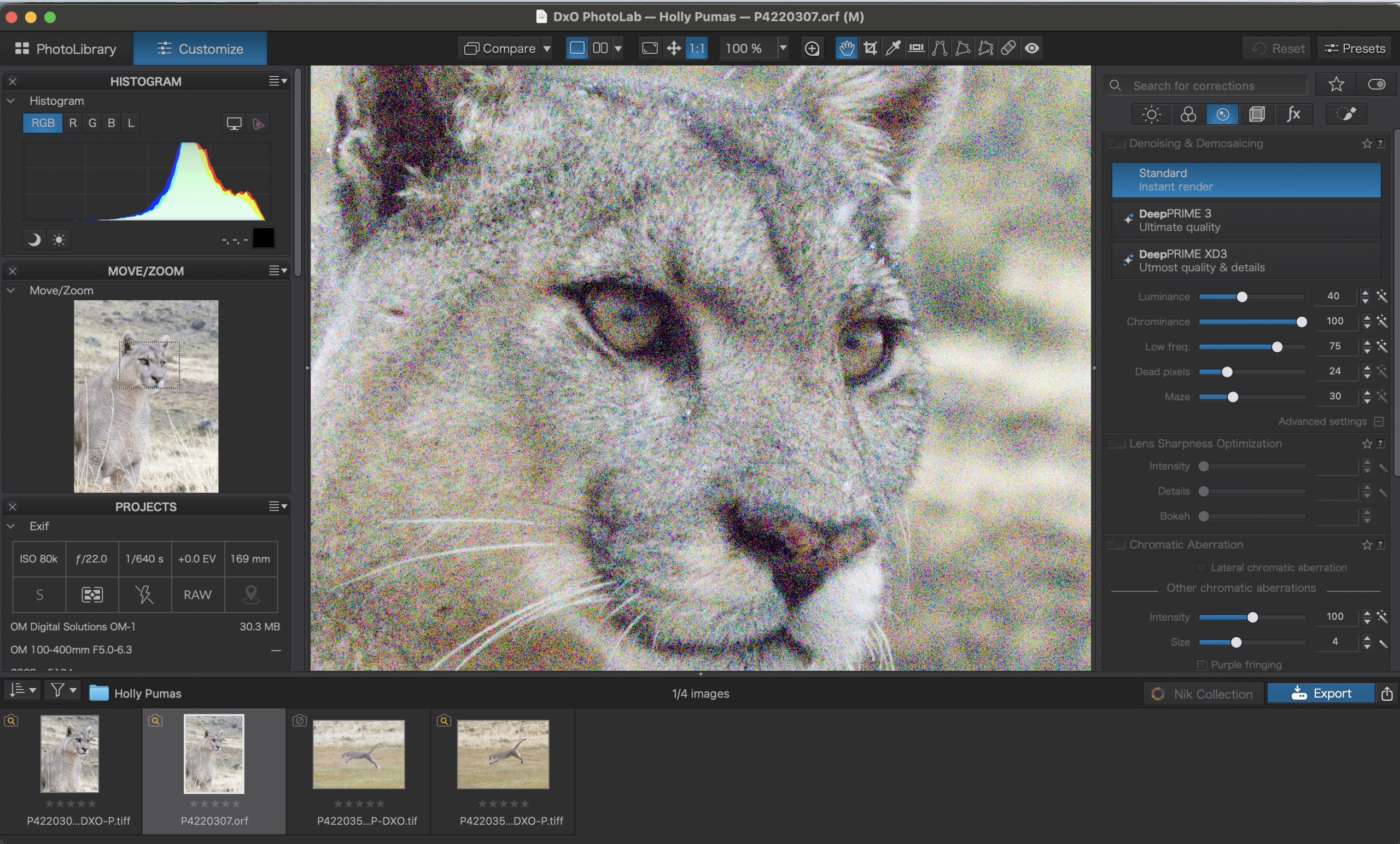Show highlight clipping sun icon
Screen dimensions: 1400x844
coord(59,240)
